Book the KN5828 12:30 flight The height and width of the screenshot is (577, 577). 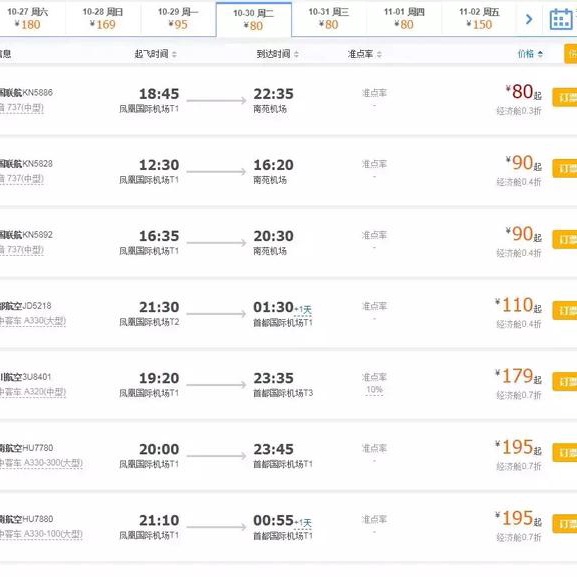click(564, 169)
